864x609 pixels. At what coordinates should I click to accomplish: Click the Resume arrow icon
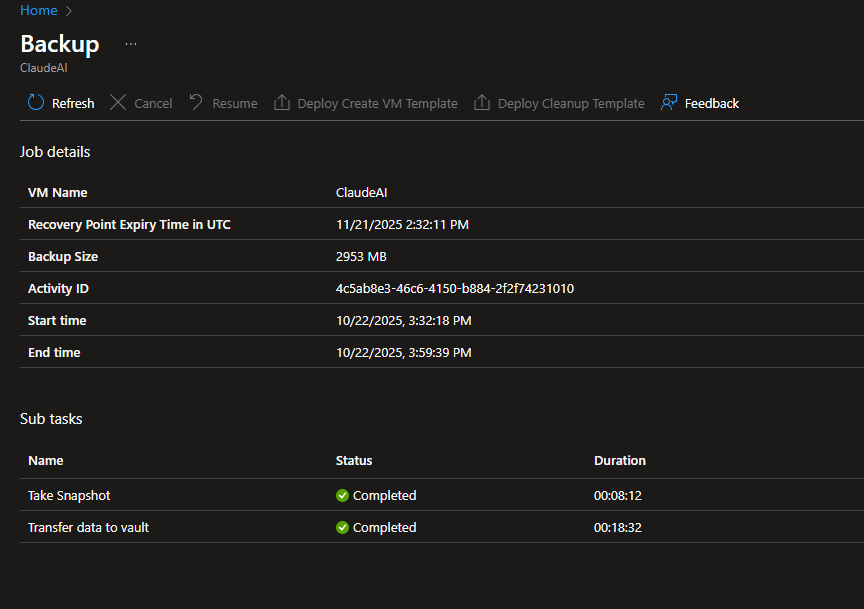tap(196, 103)
